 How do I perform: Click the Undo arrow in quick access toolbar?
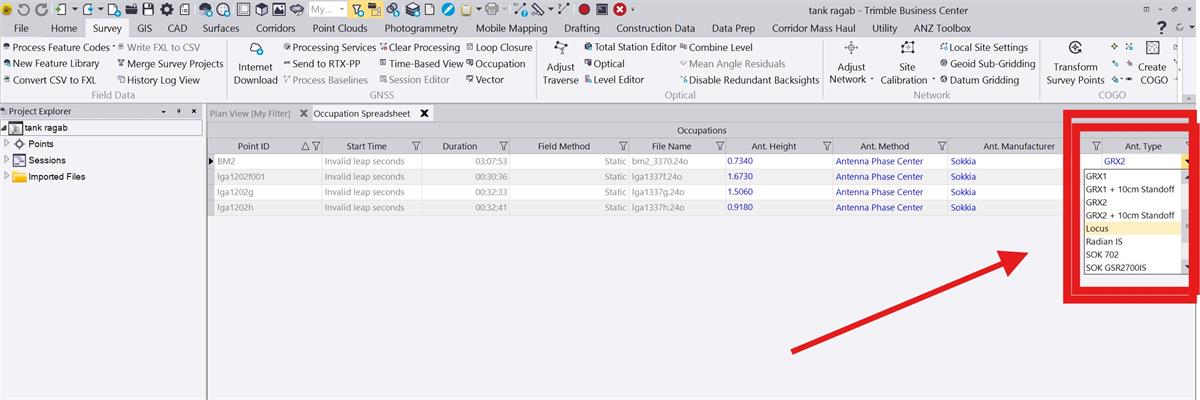[24, 9]
